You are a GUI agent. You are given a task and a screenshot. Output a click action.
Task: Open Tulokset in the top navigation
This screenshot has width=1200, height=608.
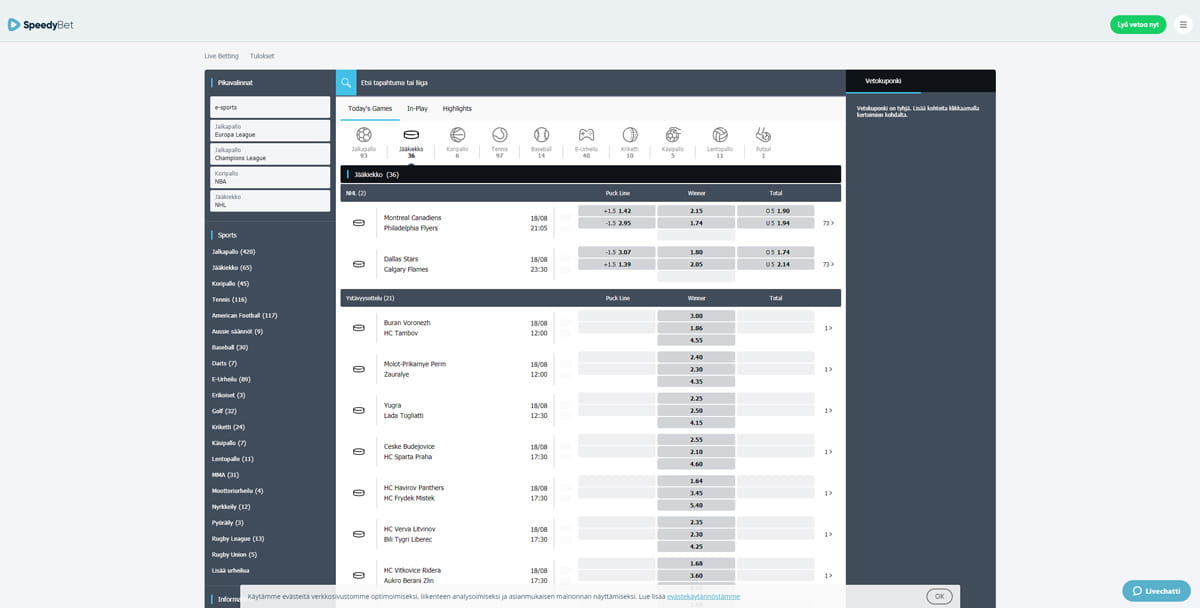(262, 56)
